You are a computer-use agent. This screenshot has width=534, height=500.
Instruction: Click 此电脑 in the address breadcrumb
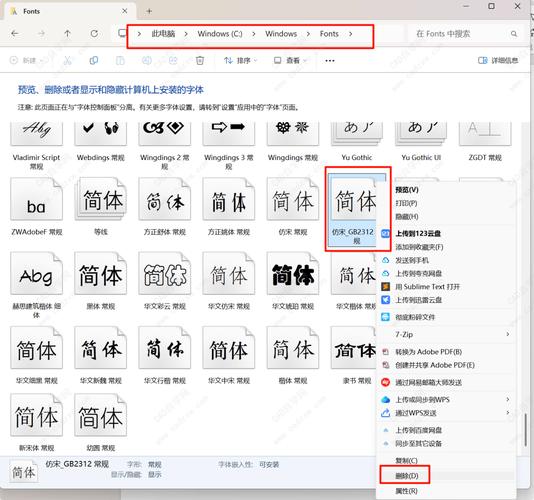click(163, 34)
